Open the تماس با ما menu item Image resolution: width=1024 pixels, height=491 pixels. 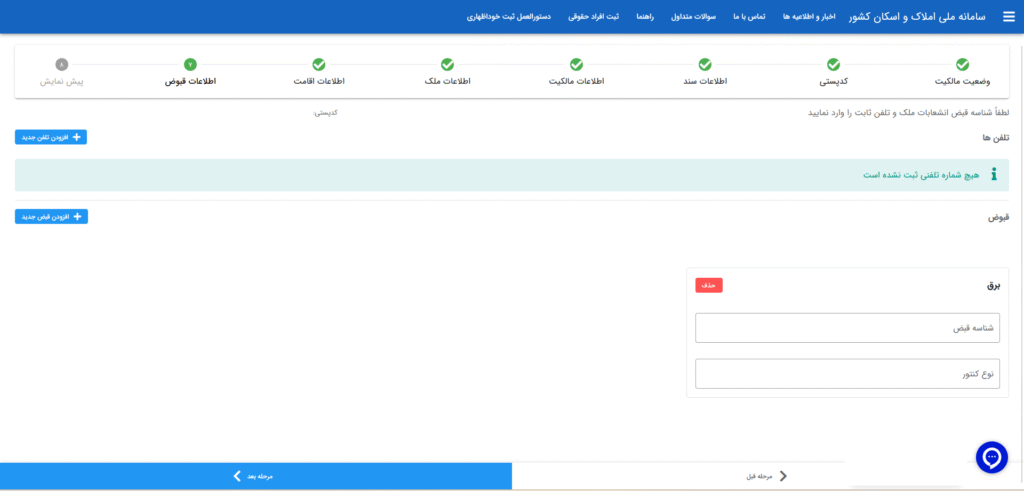point(749,17)
